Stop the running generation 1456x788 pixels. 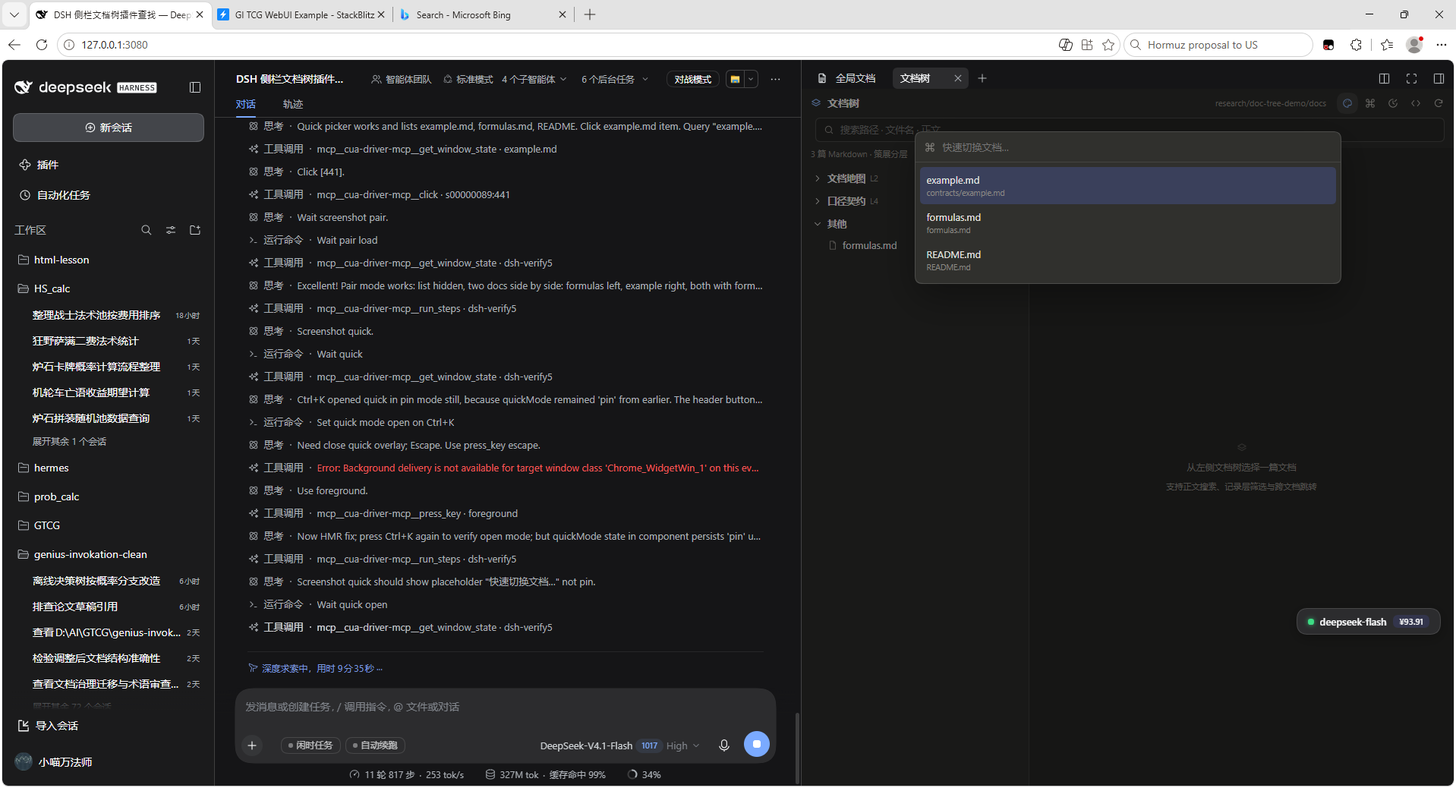(757, 744)
